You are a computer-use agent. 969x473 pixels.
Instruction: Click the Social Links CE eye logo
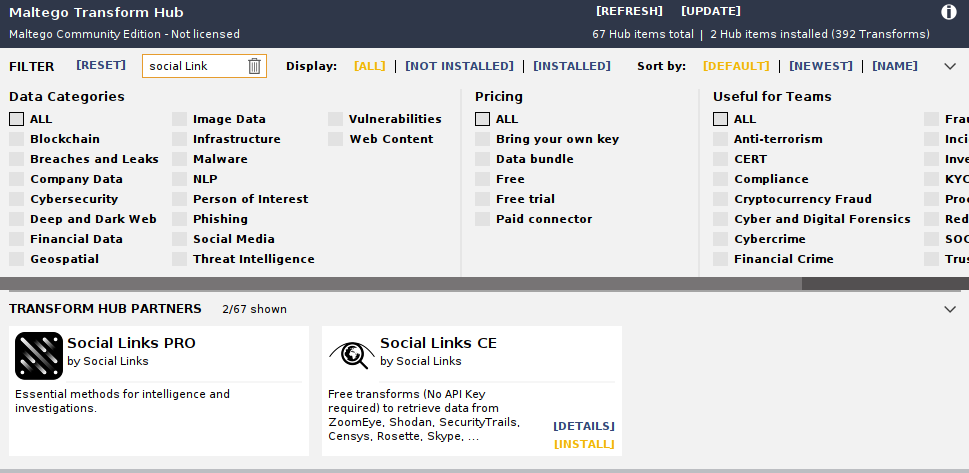(x=352, y=355)
